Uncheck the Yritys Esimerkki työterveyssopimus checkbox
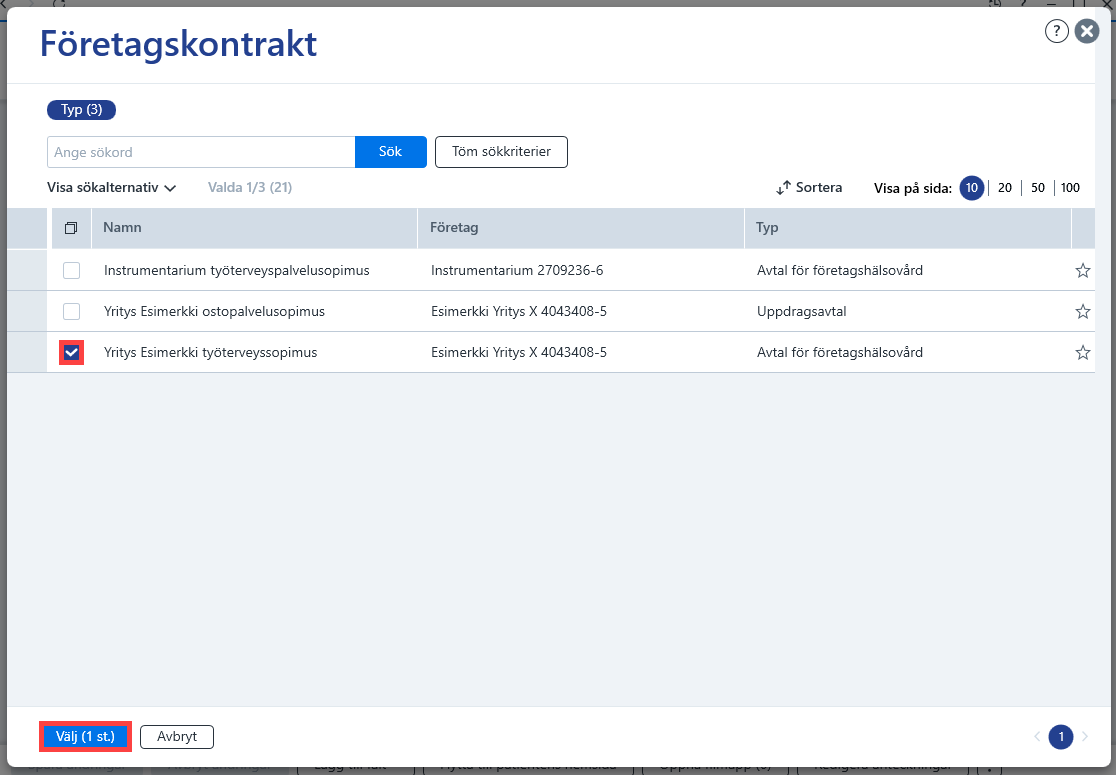1116x775 pixels. [x=71, y=352]
